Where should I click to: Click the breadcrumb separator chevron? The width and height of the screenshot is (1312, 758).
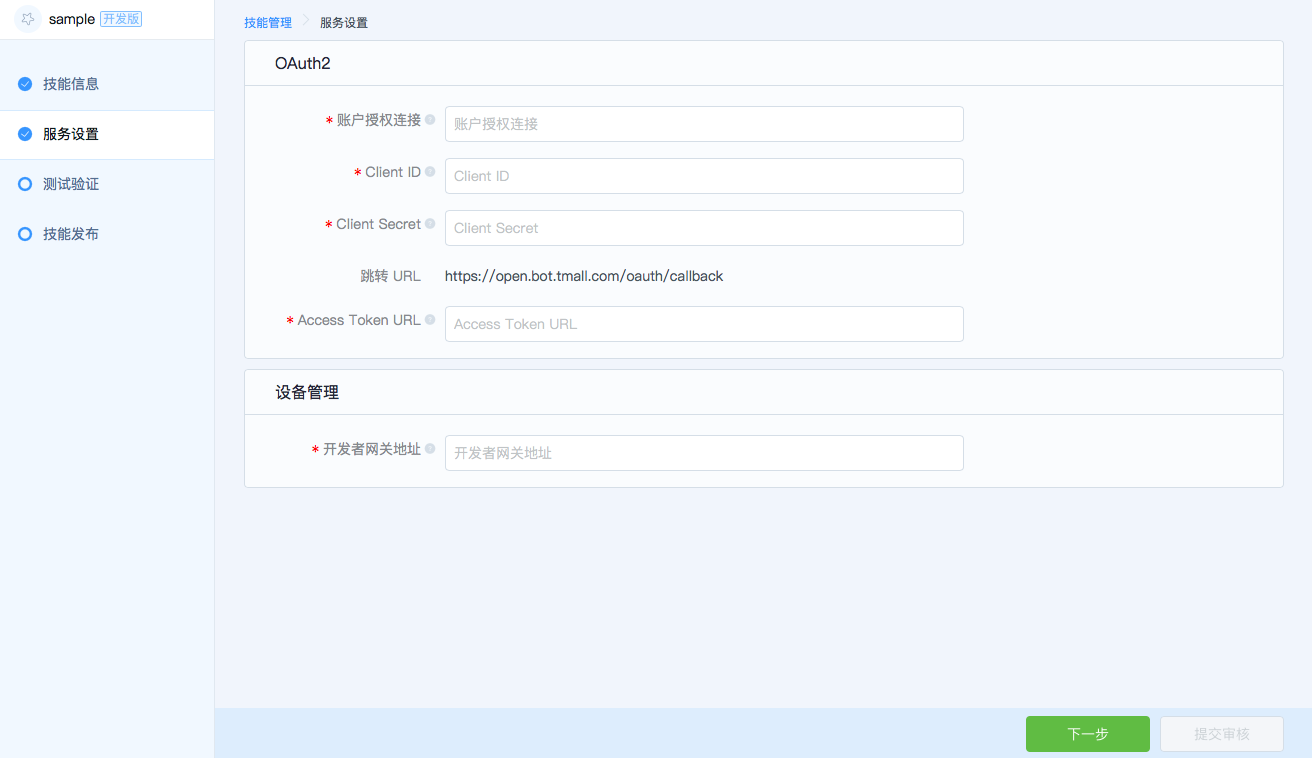coord(306,22)
